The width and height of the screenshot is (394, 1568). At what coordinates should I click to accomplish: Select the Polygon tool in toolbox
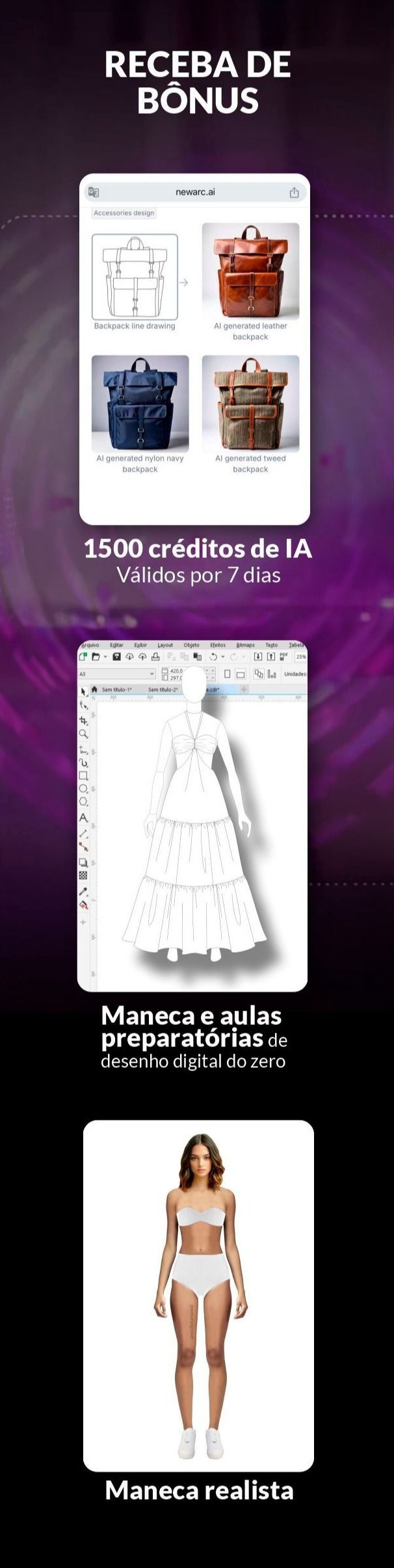click(83, 802)
